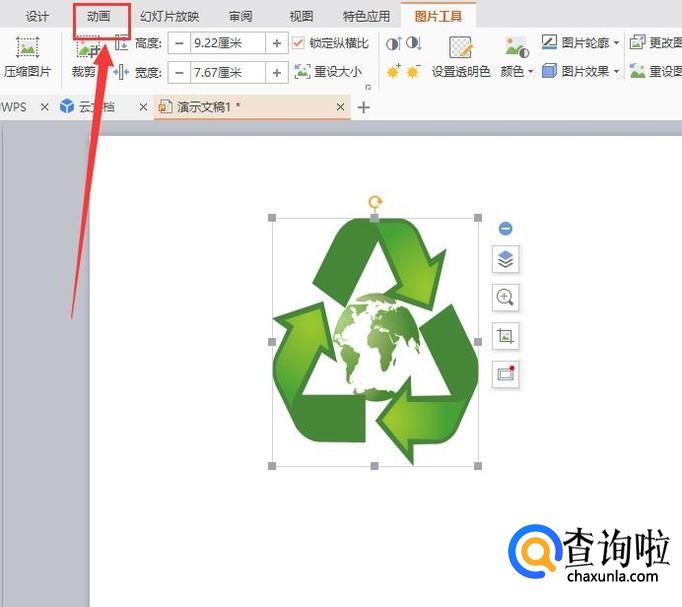This screenshot has height=607, width=682.
Task: Add a new document tab with plus
Action: click(364, 107)
